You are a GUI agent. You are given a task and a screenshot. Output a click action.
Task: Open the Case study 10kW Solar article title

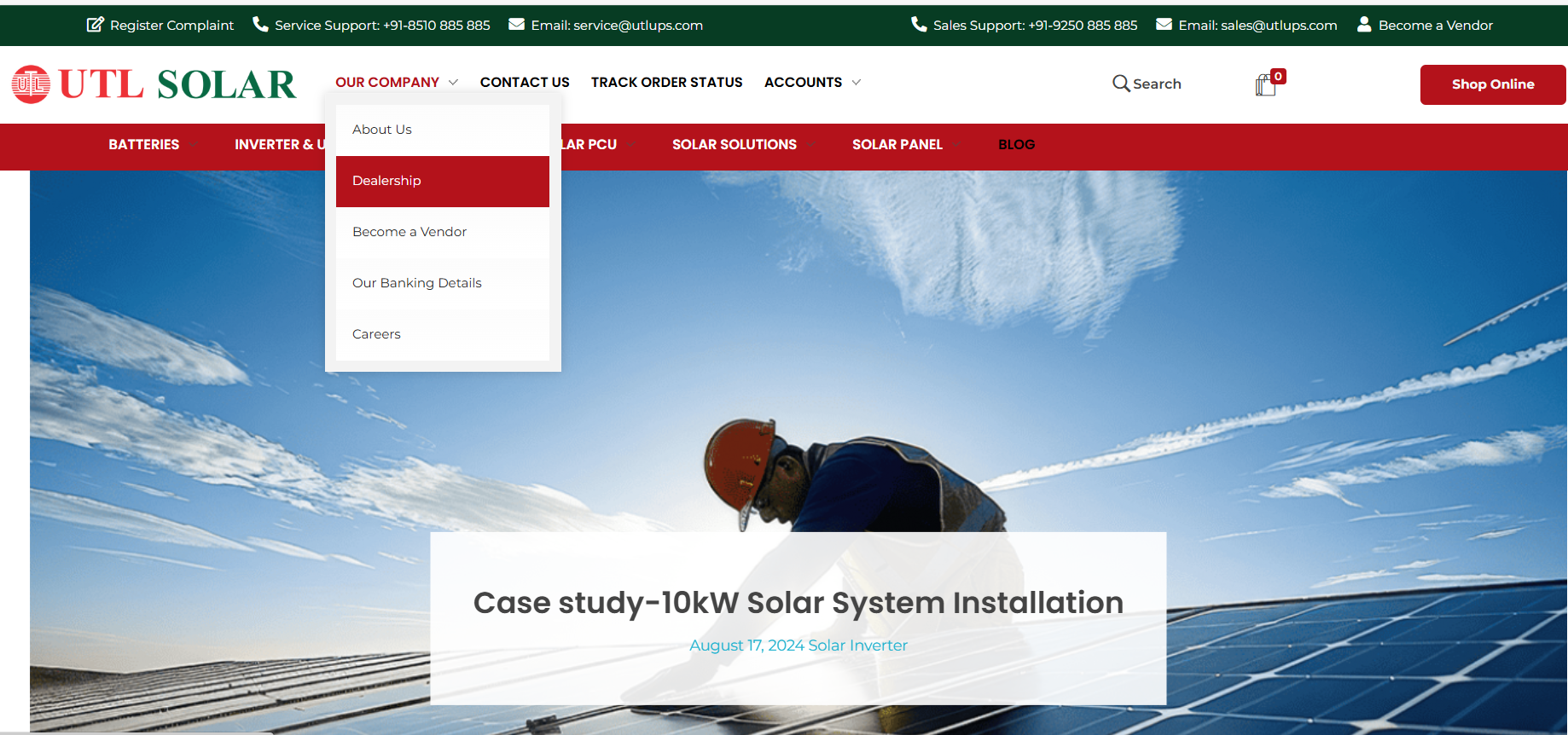pos(799,603)
